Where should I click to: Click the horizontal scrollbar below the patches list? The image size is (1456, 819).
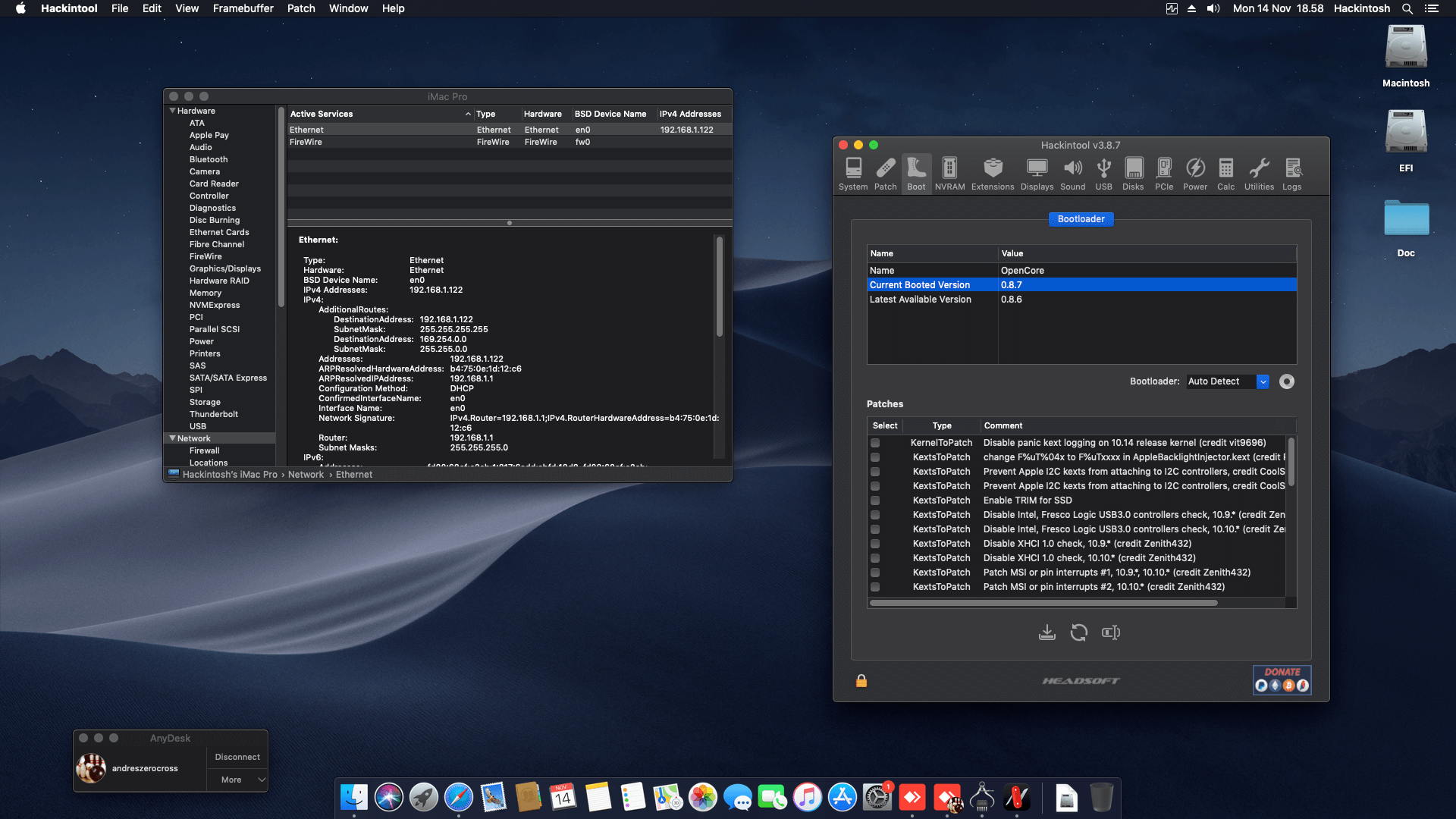click(x=1043, y=602)
